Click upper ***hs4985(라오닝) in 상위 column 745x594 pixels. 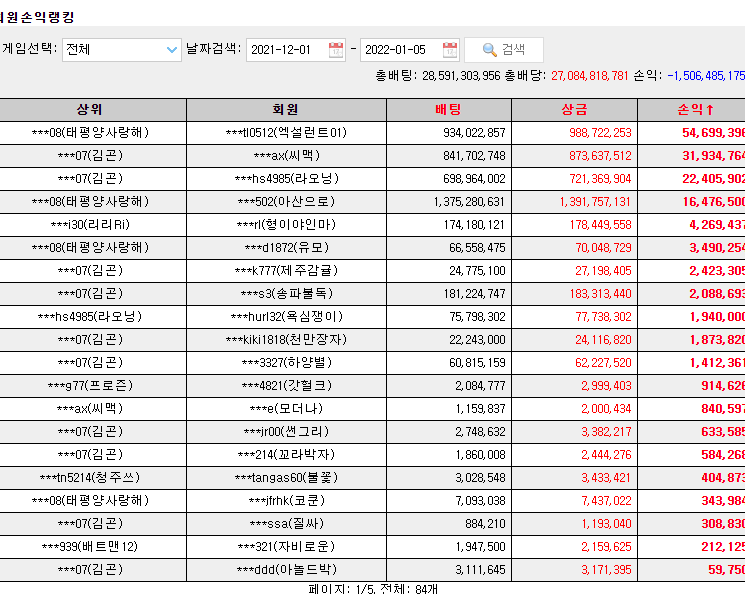(x=90, y=316)
